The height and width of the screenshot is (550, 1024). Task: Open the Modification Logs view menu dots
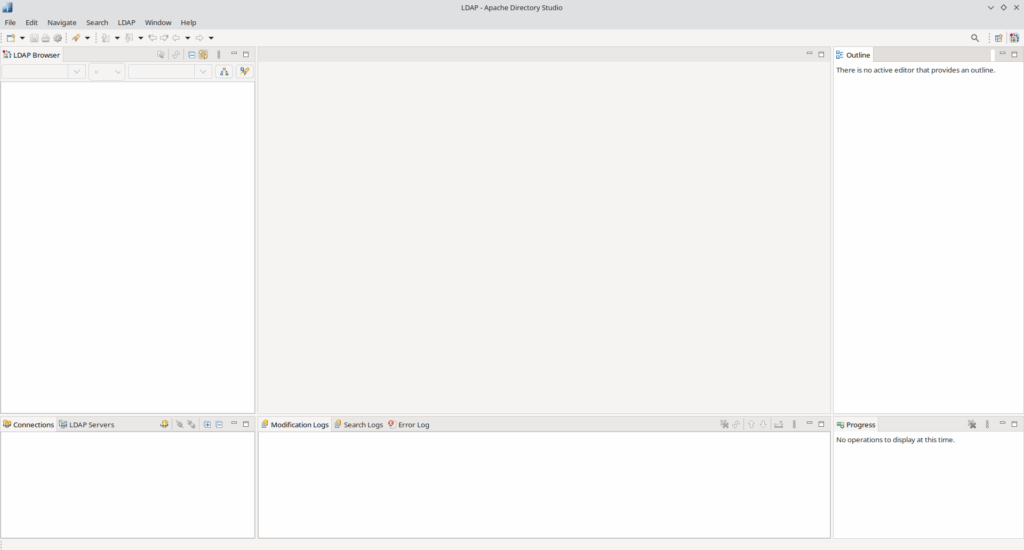[x=794, y=425]
